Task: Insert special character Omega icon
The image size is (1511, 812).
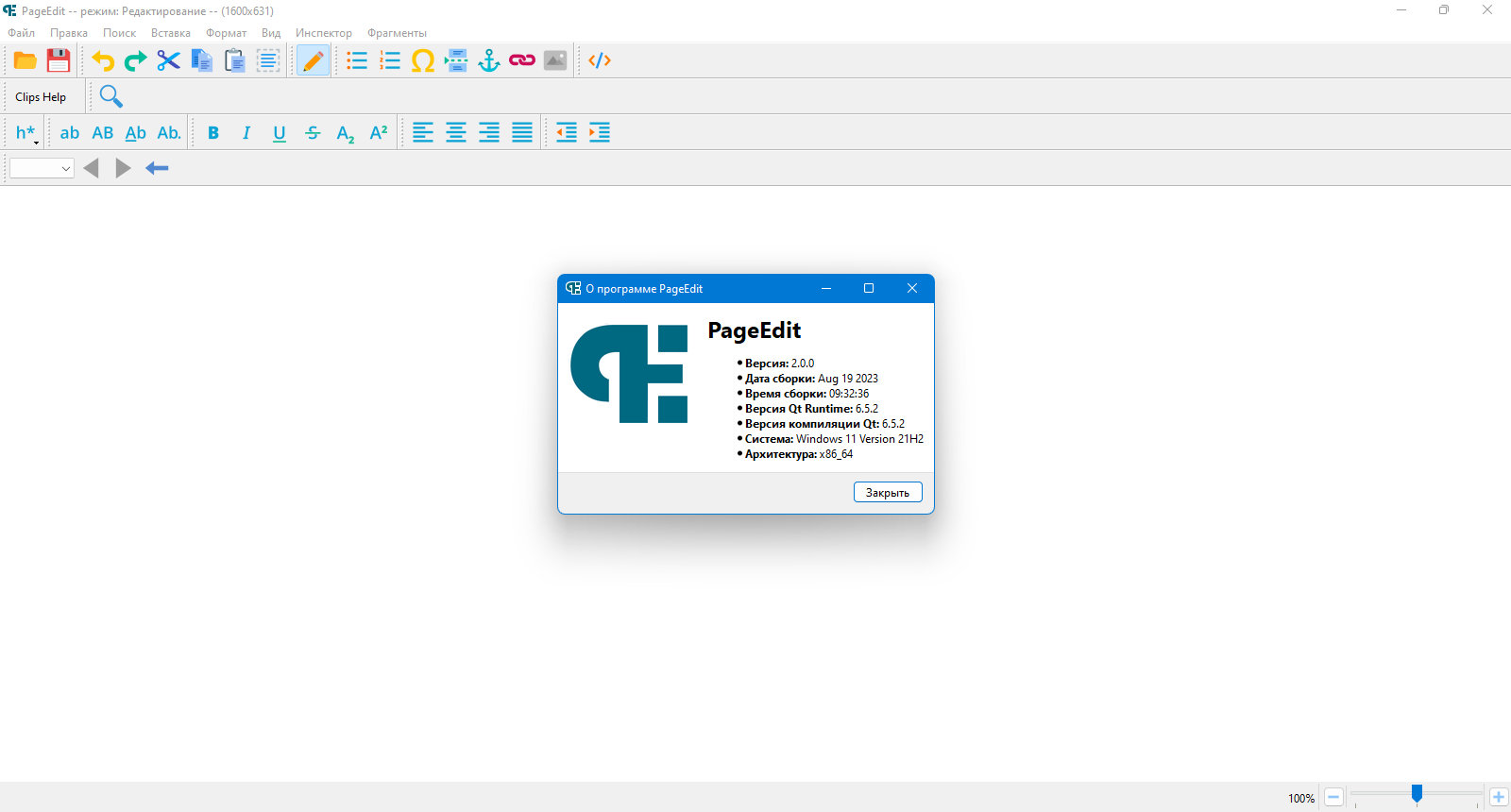Action: pos(423,60)
